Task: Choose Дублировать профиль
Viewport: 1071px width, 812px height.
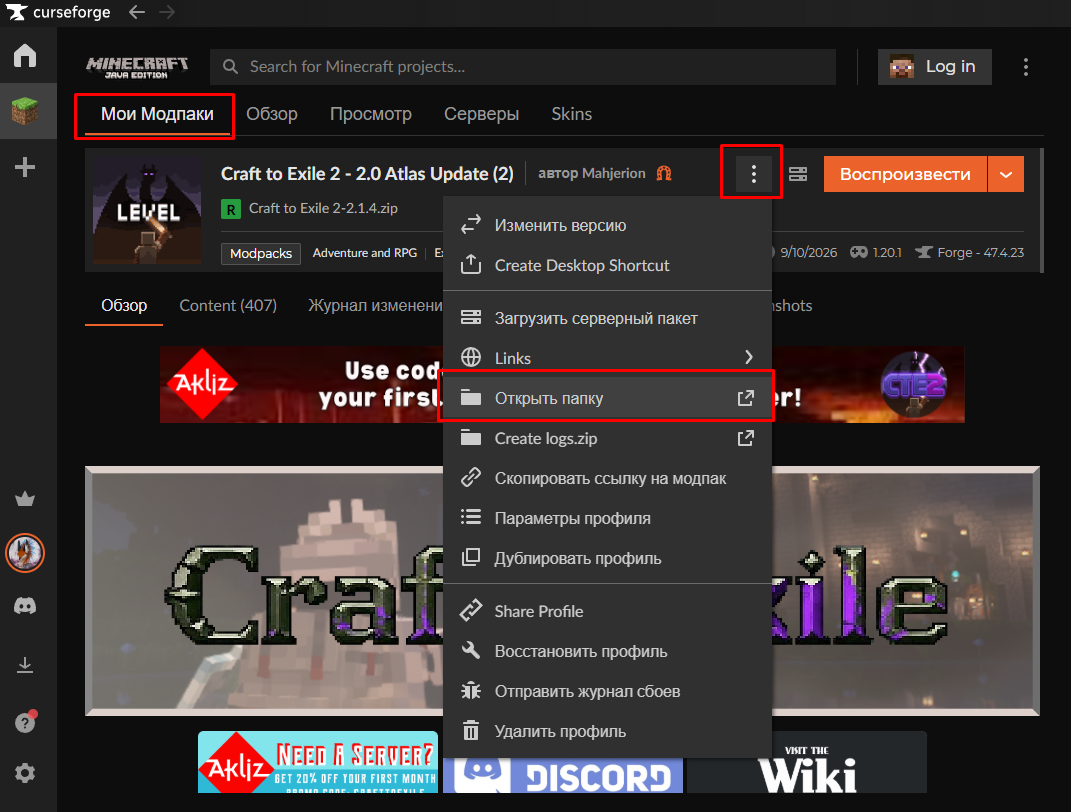Action: pos(607,558)
